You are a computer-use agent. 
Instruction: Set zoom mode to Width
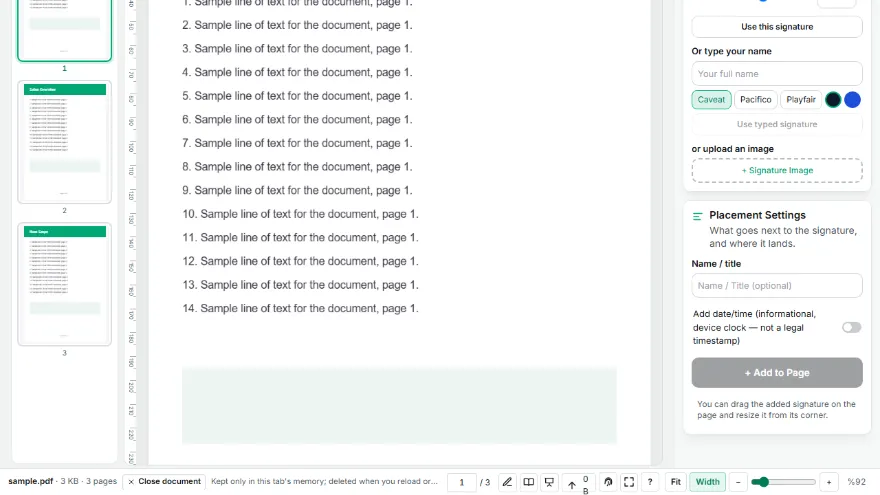tap(708, 482)
